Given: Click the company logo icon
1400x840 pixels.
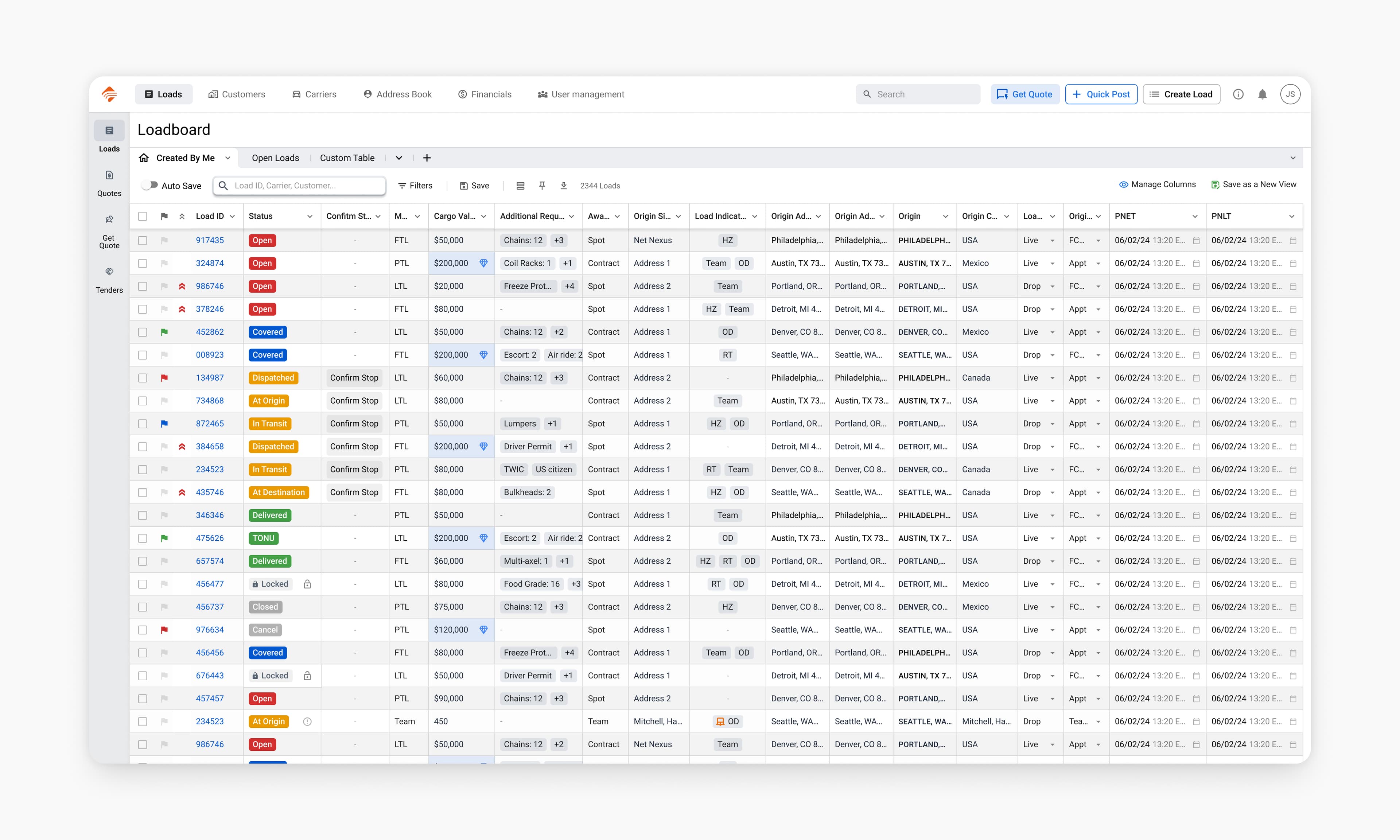Looking at the screenshot, I should tap(109, 94).
